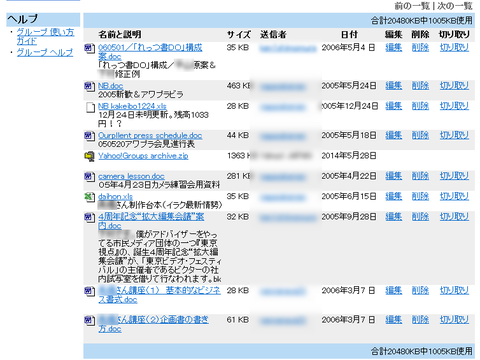Viewport: 480px width, 360px height.
Task: Cut the 4周年記念 file via 切り取り
Action: (454, 217)
